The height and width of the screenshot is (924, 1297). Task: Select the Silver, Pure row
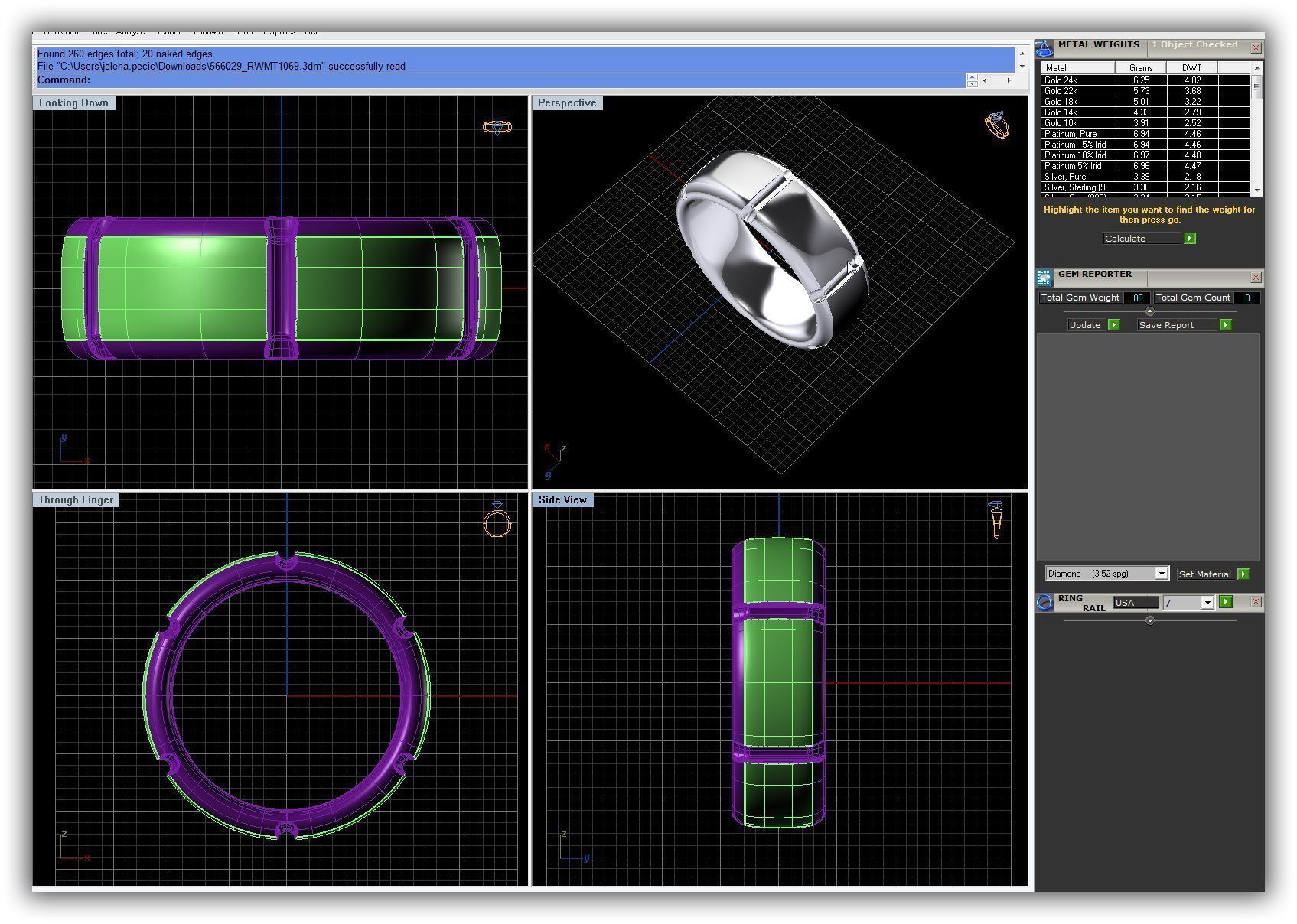coord(1145,177)
